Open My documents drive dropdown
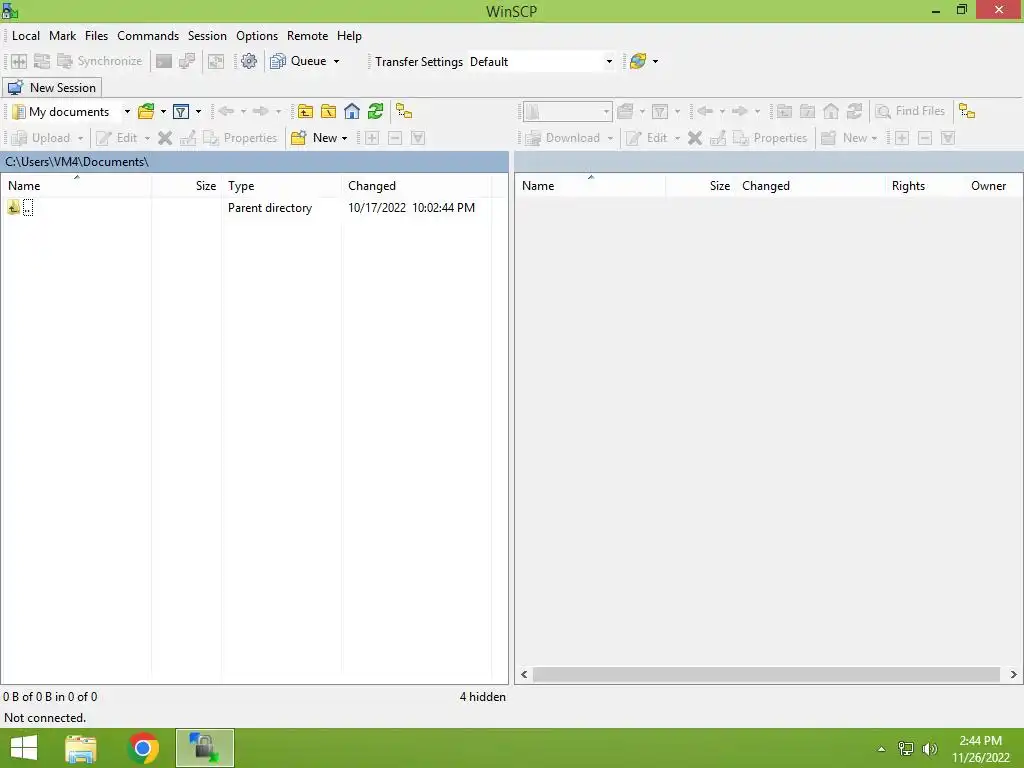 127,112
